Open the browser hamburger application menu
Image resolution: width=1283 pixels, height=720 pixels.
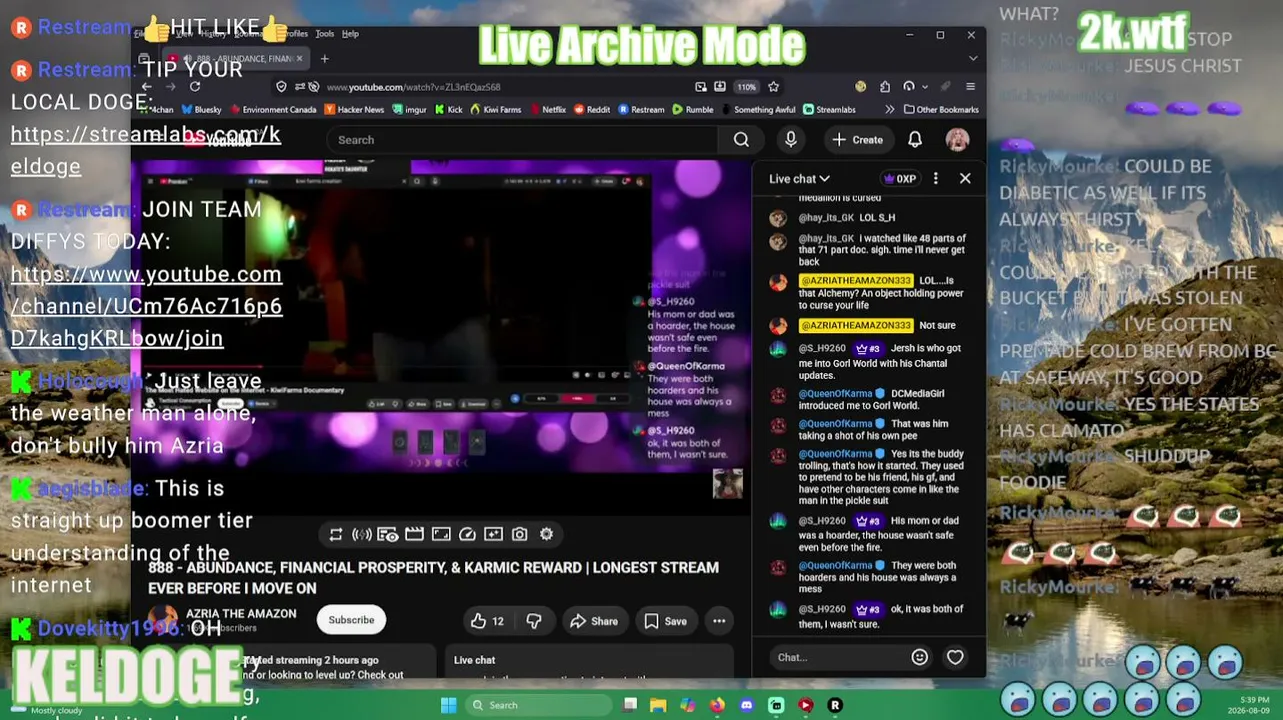tap(969, 87)
